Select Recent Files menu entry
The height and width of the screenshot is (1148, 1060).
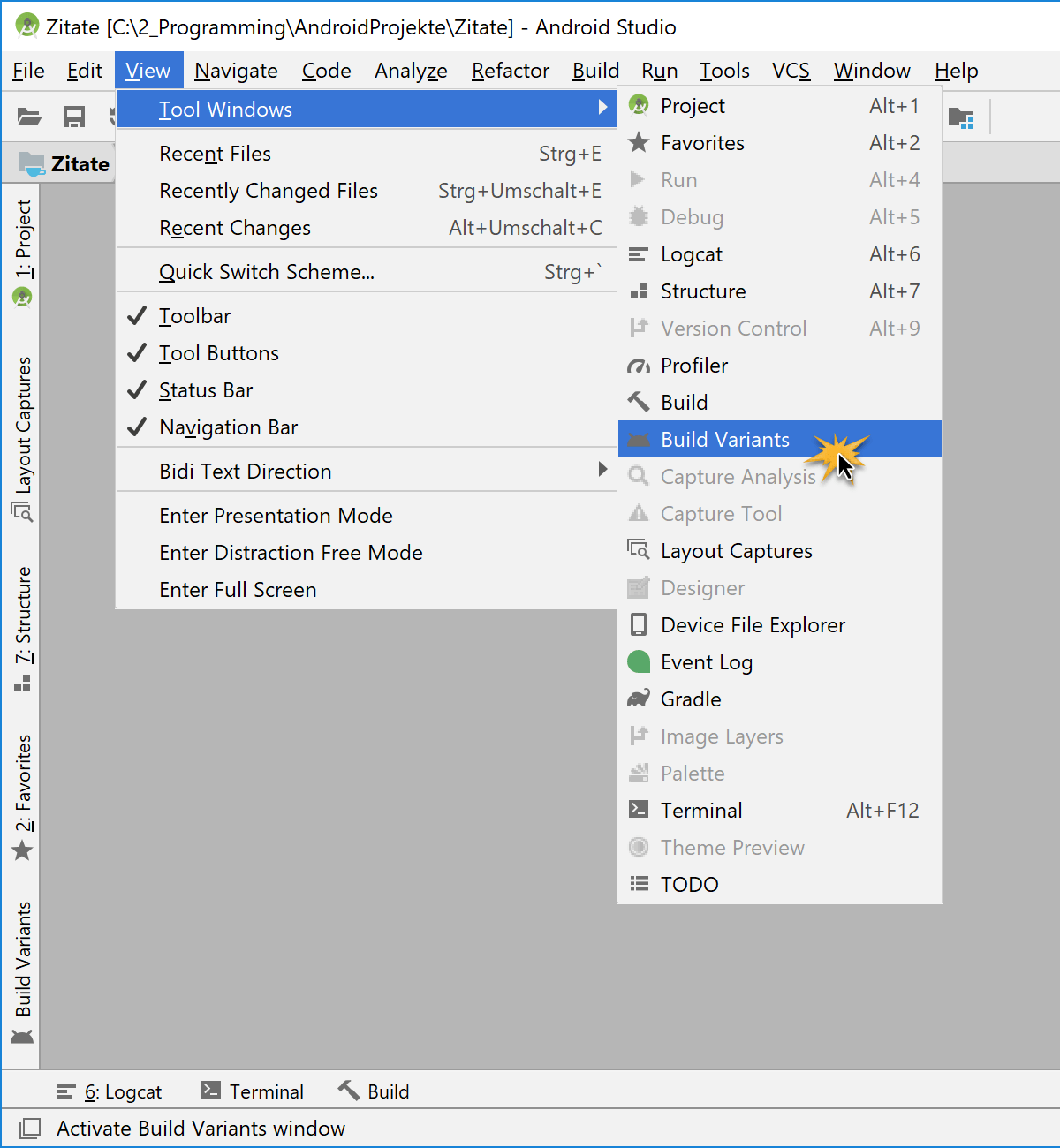pyautogui.click(x=367, y=154)
